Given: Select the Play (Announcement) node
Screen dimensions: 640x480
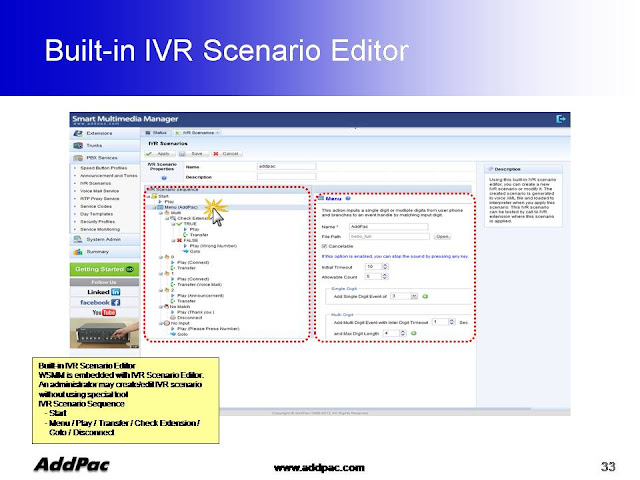Looking at the screenshot, I should (x=197, y=296).
